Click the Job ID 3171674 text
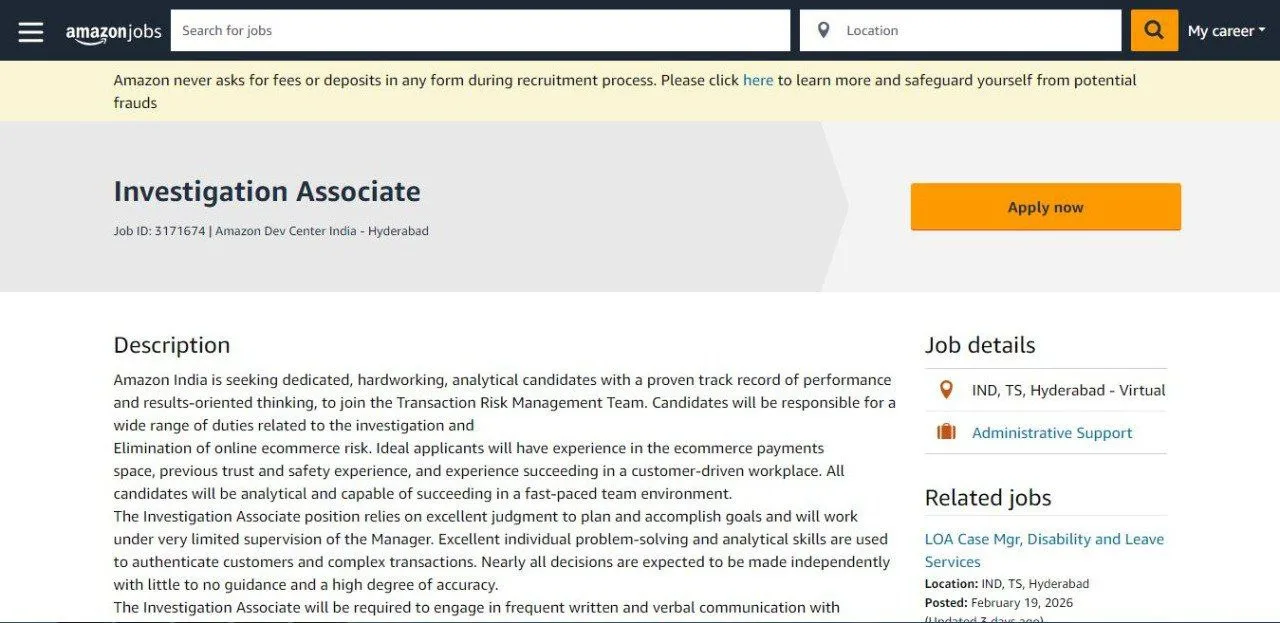 [x=159, y=231]
